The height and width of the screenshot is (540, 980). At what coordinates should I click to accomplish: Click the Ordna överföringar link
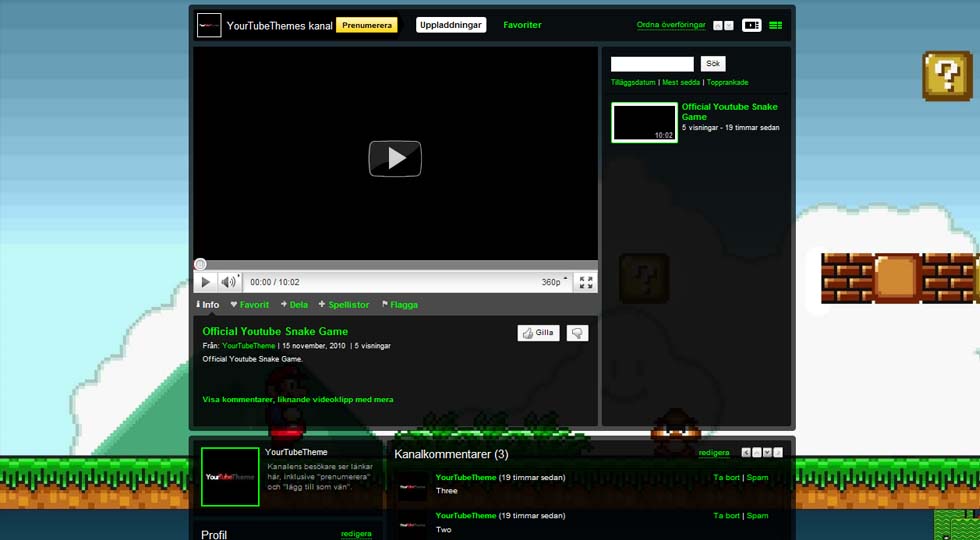pos(671,26)
